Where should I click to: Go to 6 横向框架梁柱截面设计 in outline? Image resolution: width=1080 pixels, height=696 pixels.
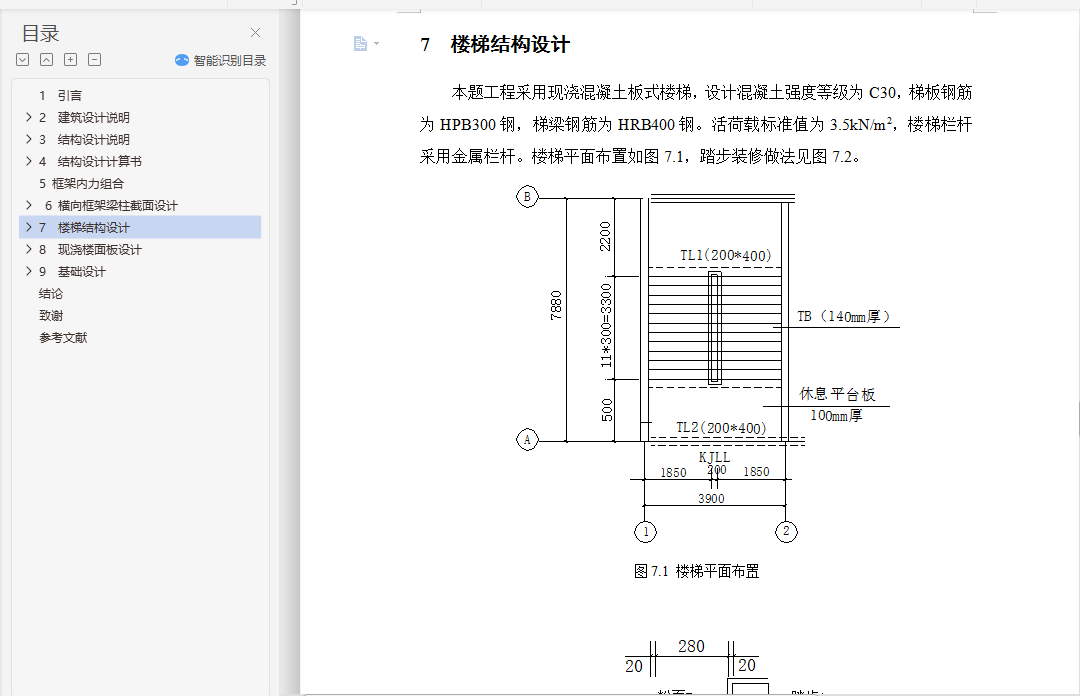(x=111, y=205)
